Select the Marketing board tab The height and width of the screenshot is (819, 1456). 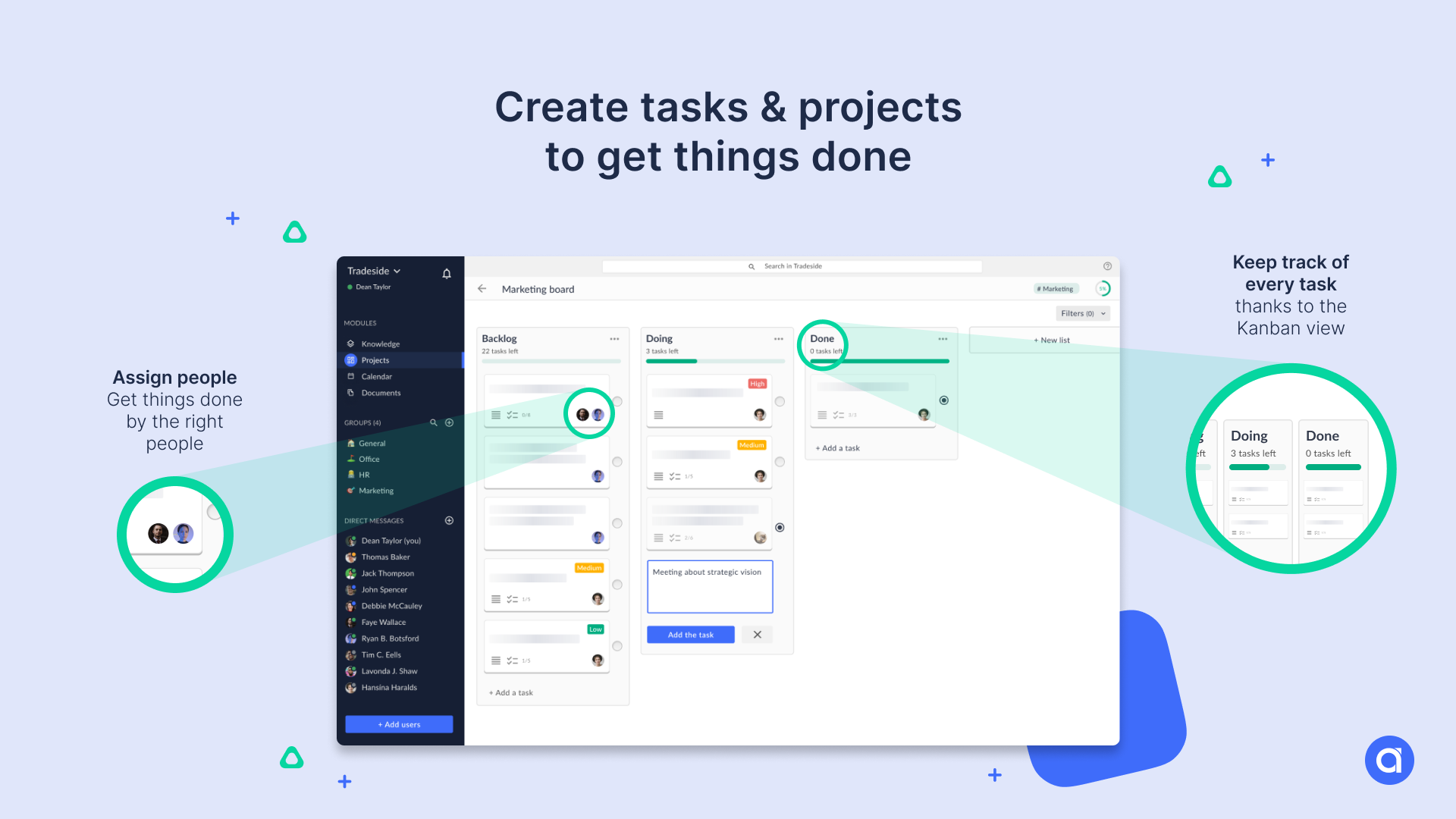(538, 289)
